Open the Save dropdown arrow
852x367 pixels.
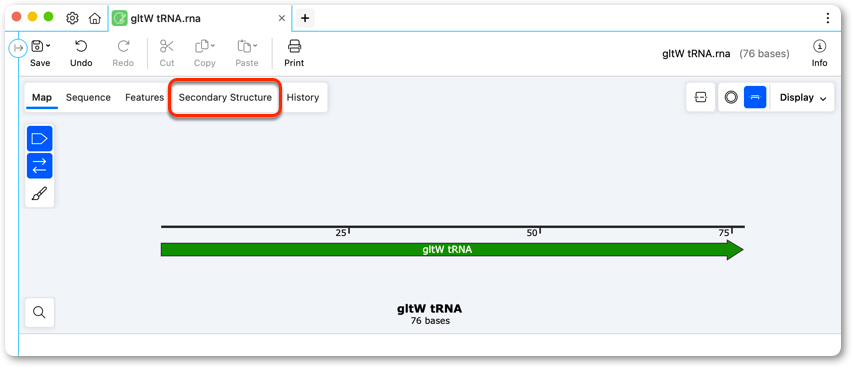pyautogui.click(x=48, y=45)
